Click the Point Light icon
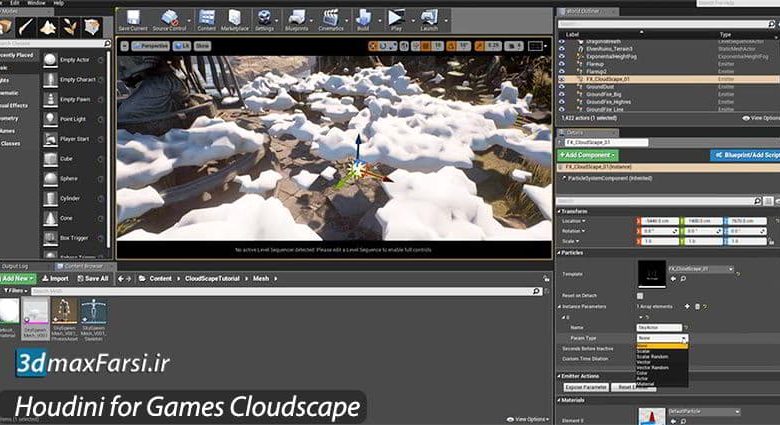 [x=50, y=119]
